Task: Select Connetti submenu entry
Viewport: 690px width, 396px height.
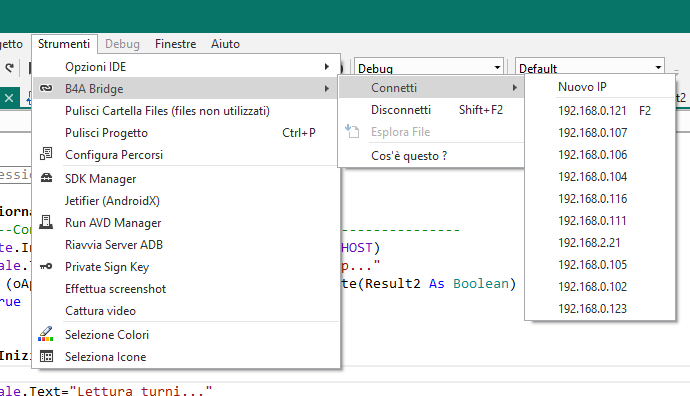Action: tap(431, 88)
